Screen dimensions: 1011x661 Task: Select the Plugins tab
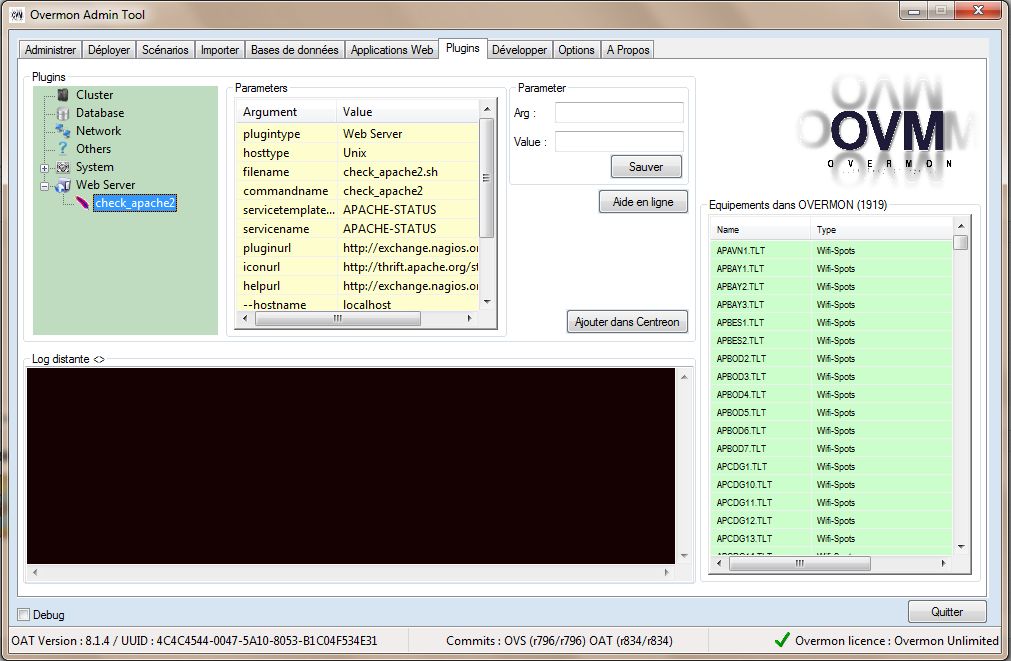(463, 48)
